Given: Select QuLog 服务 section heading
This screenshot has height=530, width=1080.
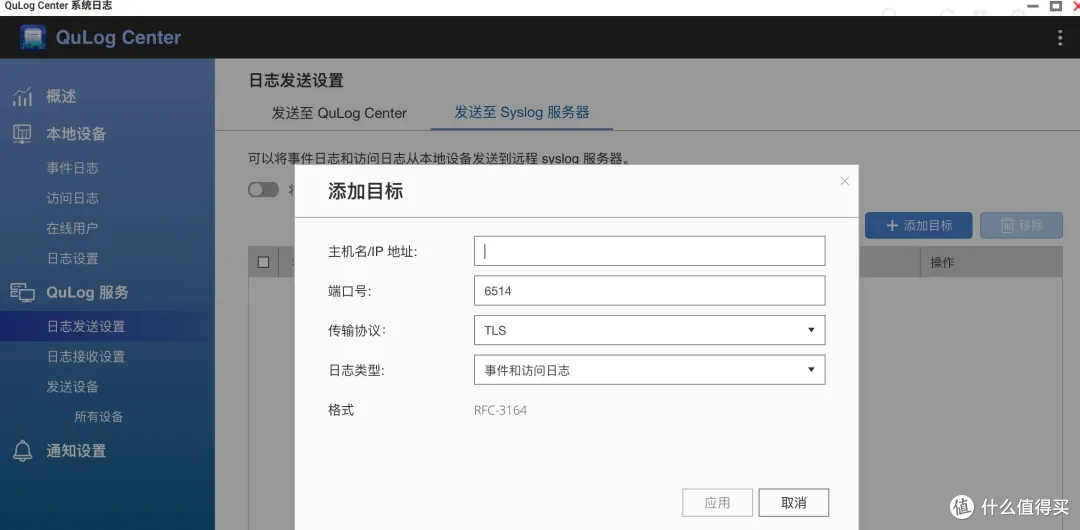Looking at the screenshot, I should tap(87, 292).
